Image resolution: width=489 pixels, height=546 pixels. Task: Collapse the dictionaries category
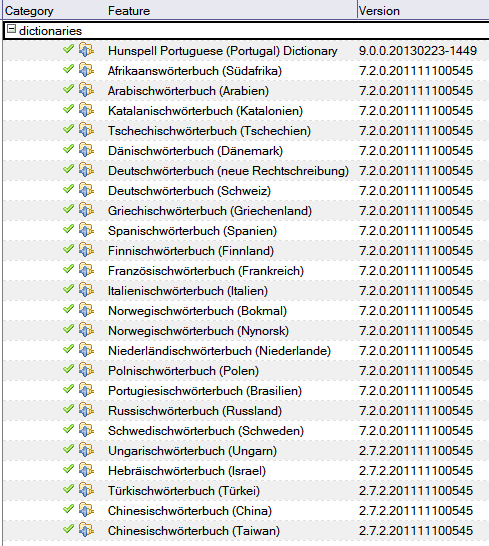tap(11, 29)
